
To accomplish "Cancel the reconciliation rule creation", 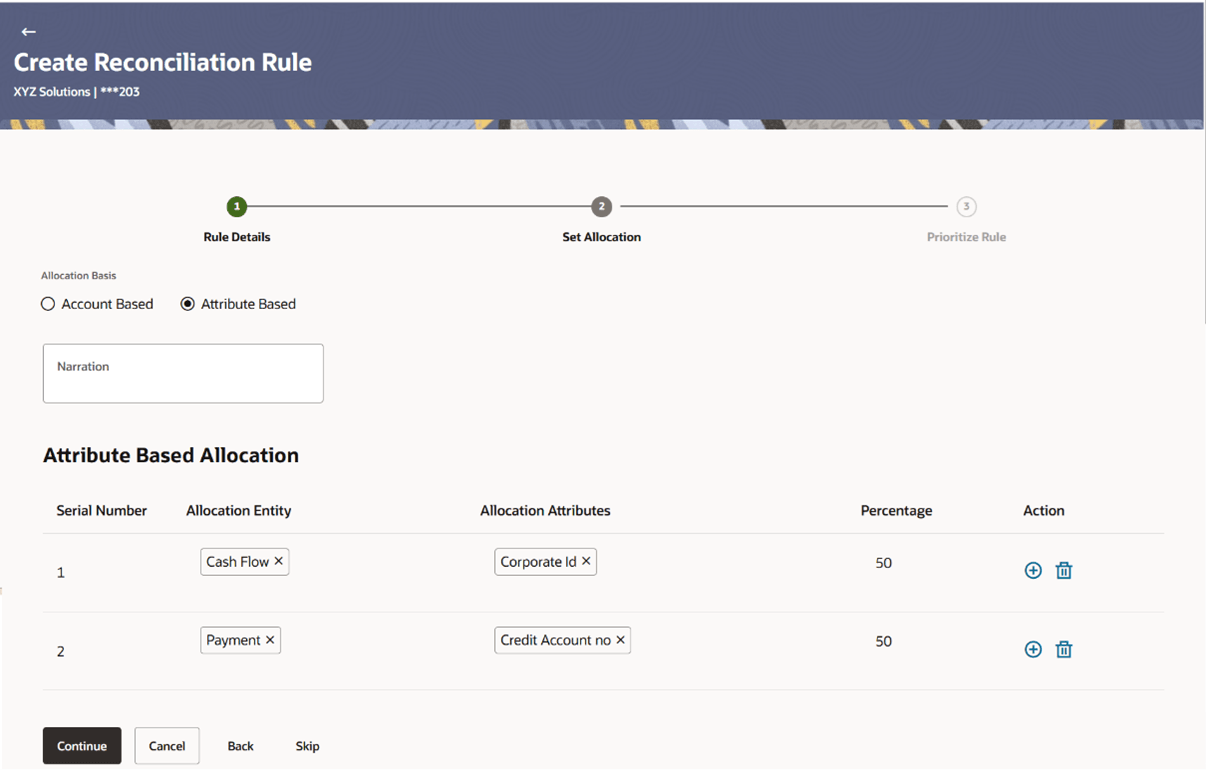I will [x=167, y=746].
